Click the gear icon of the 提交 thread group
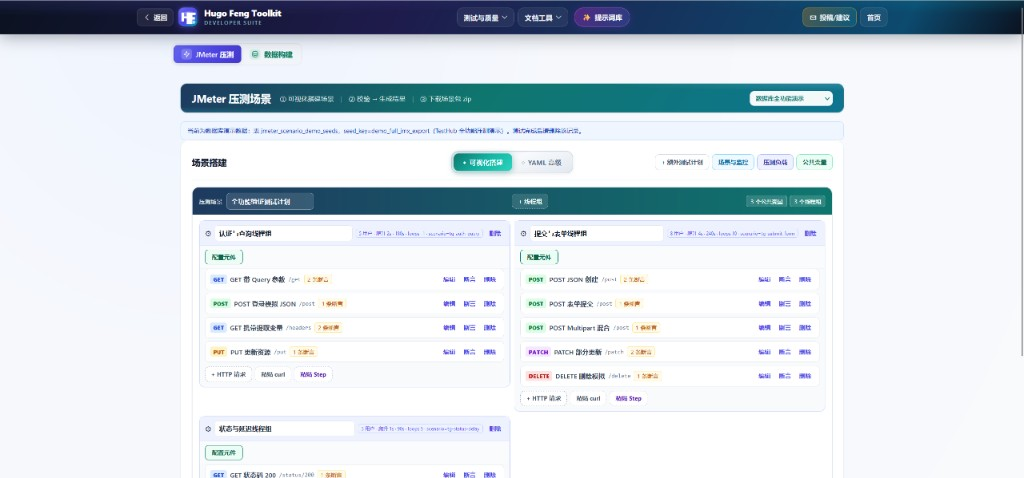1024x478 pixels. tap(523, 233)
